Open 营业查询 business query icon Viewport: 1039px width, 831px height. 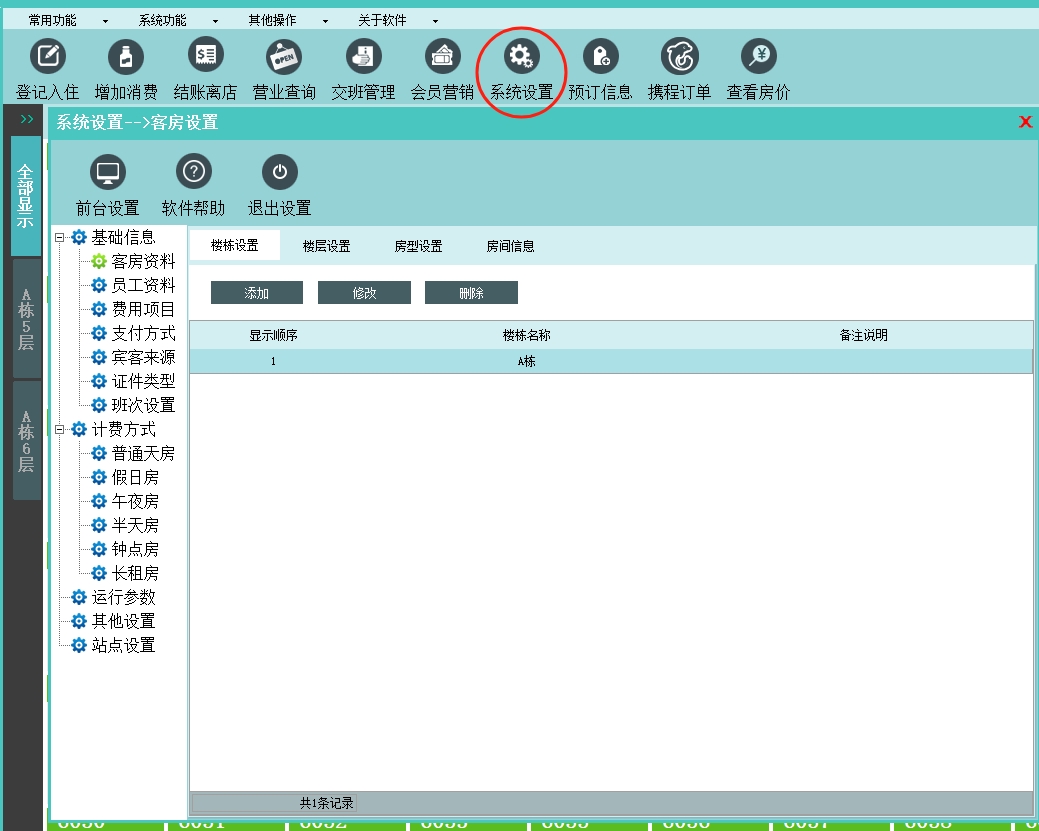point(284,56)
